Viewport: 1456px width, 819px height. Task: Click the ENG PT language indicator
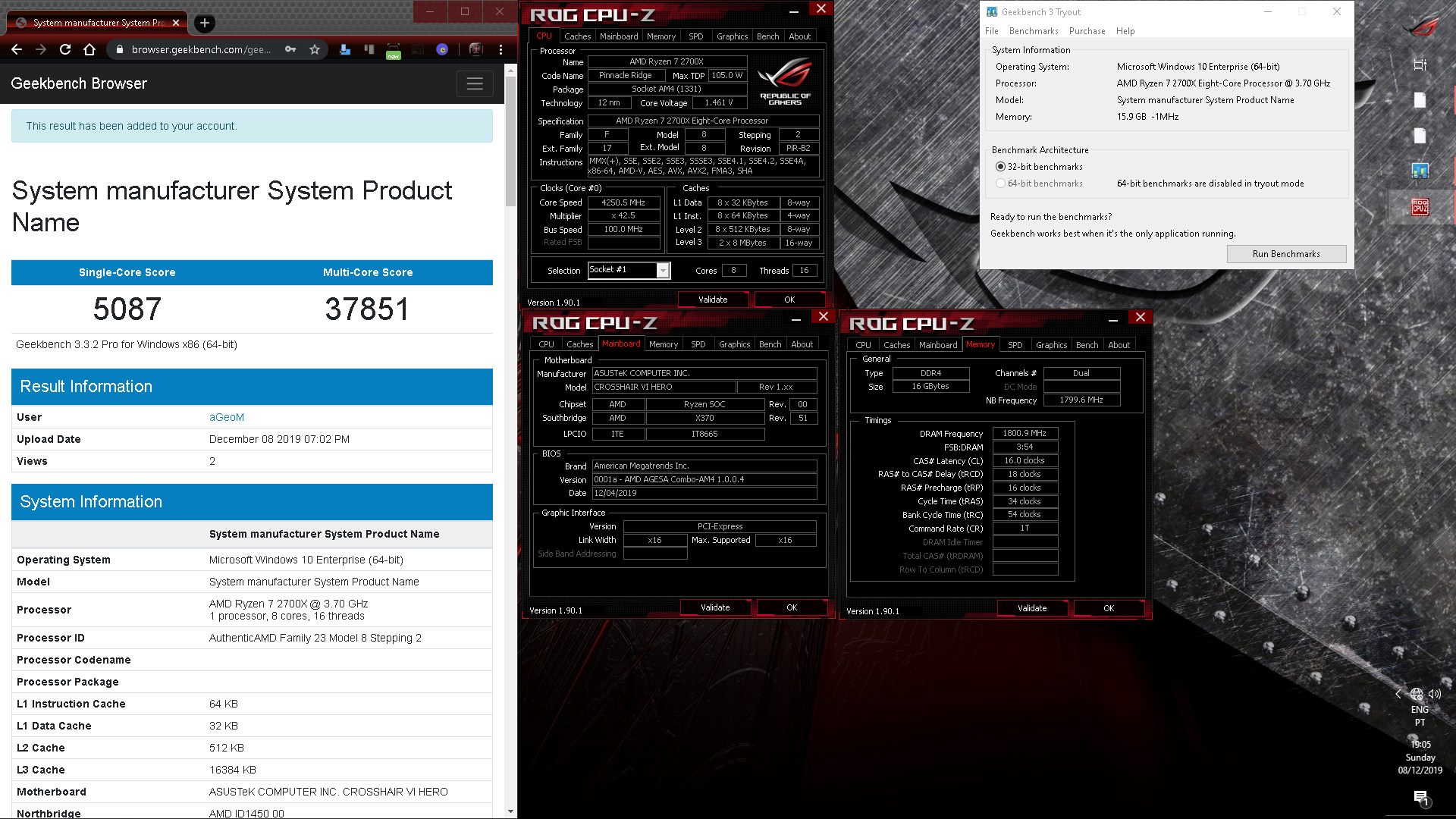1420,716
